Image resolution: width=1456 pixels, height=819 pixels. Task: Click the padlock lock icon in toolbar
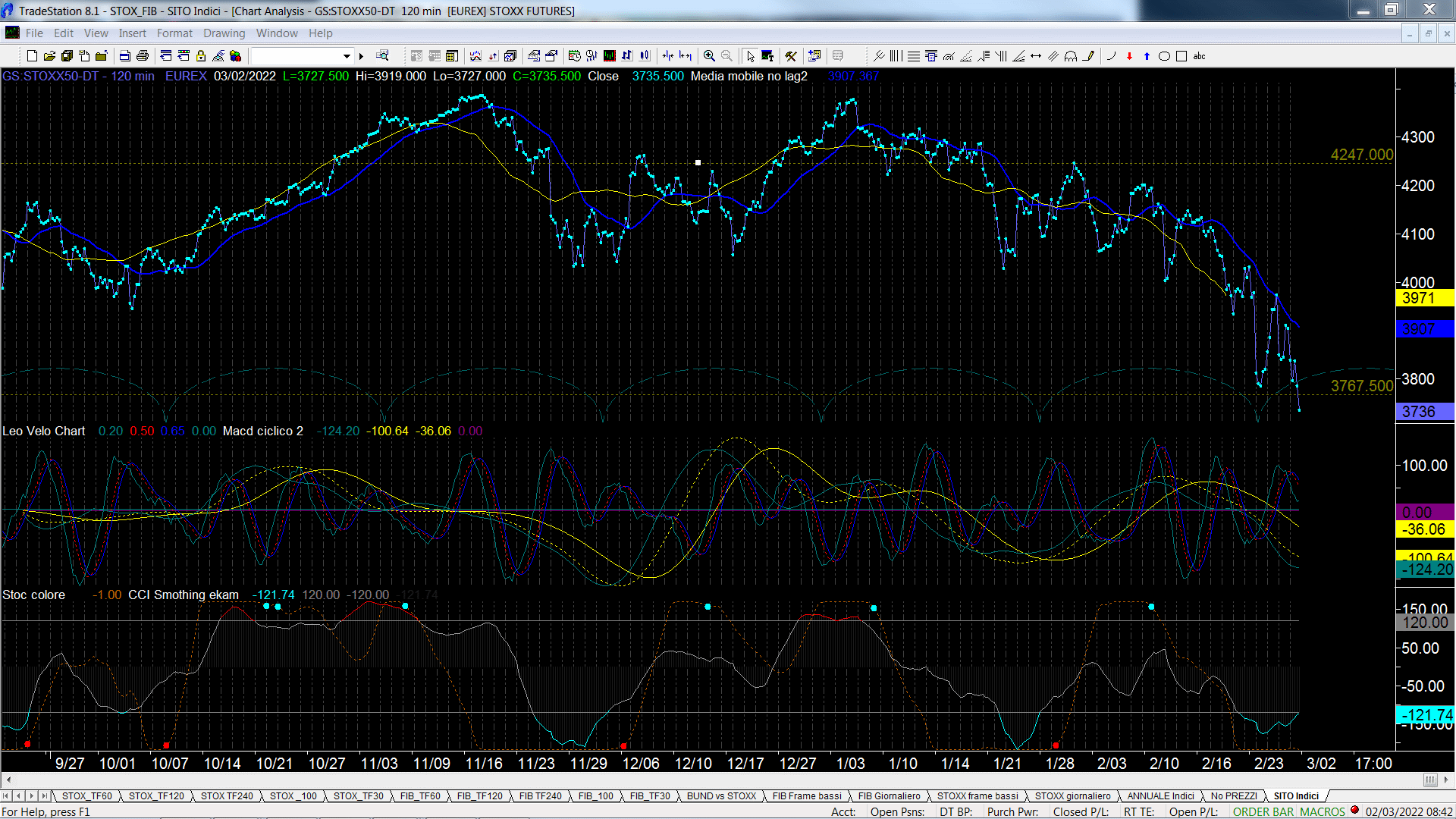click(201, 56)
